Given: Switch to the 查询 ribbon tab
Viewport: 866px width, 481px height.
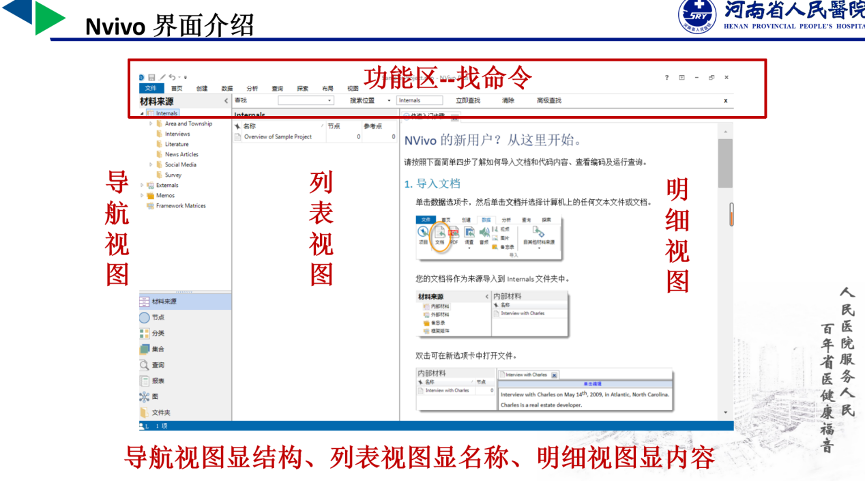Looking at the screenshot, I should tap(277, 88).
